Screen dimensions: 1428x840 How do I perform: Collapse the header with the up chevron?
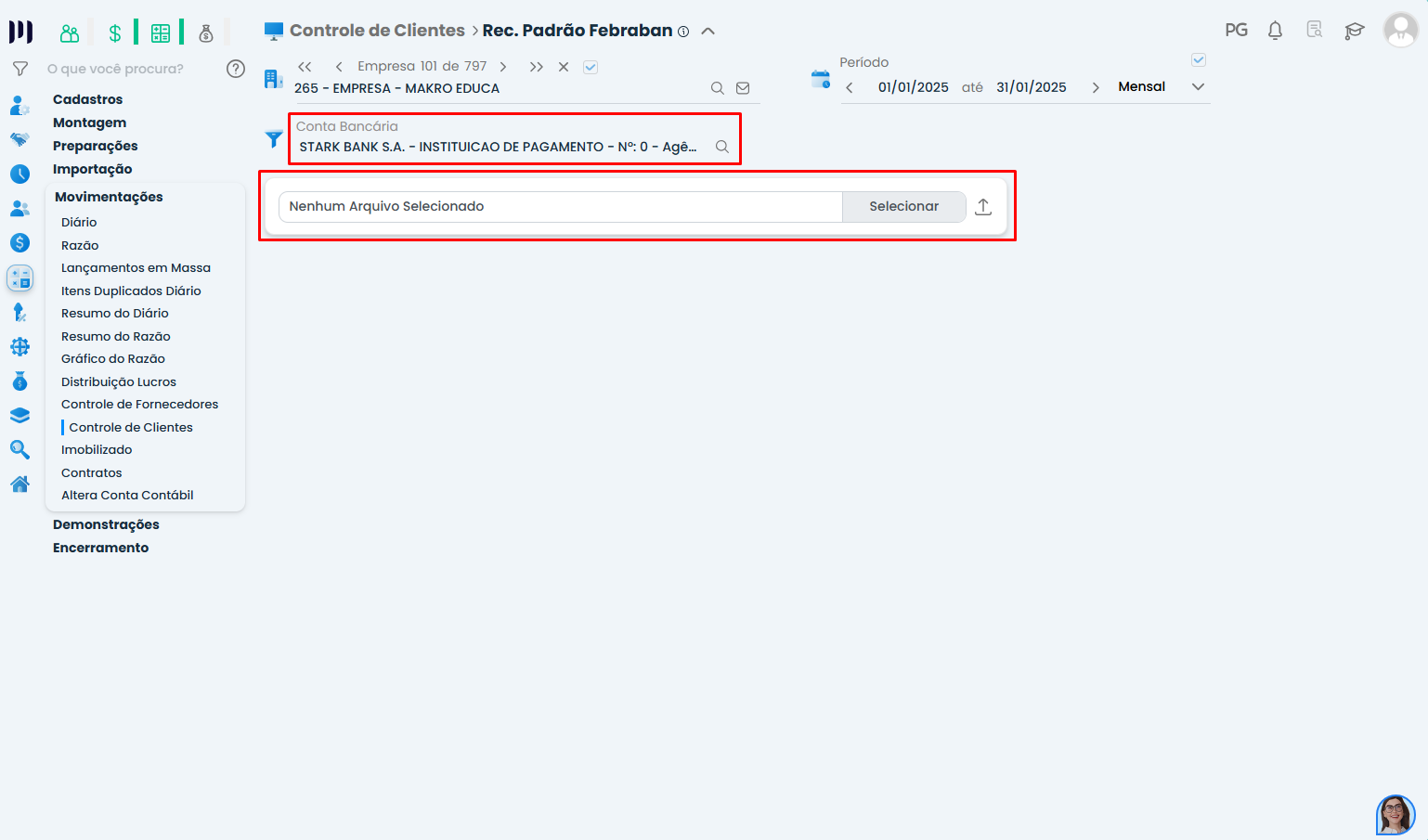point(708,32)
